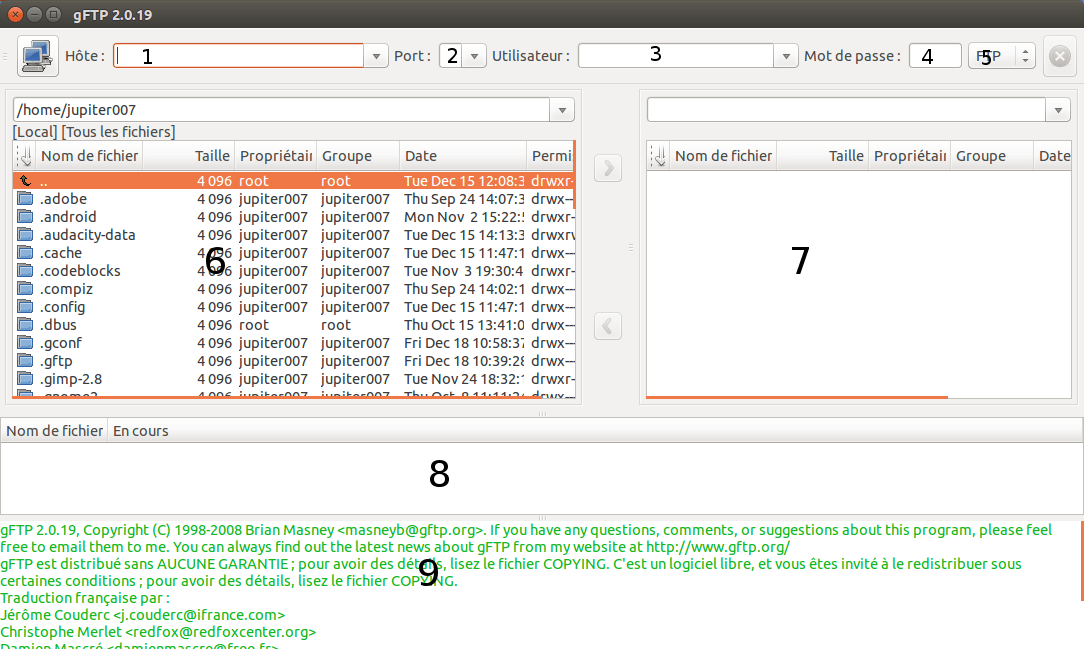The image size is (1084, 649).
Task: Sort remote files by Groupe column
Action: (992, 156)
